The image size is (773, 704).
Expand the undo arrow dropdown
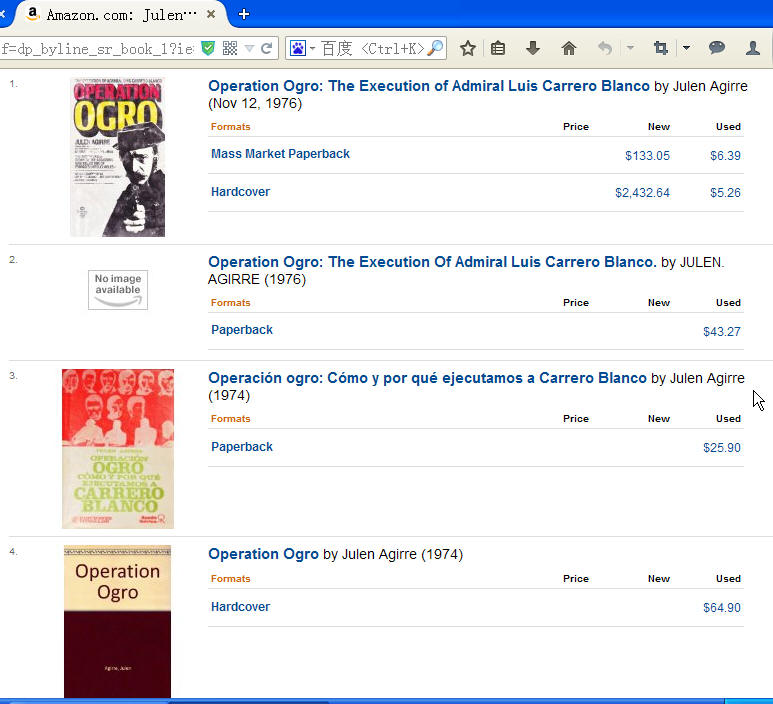(x=630, y=48)
